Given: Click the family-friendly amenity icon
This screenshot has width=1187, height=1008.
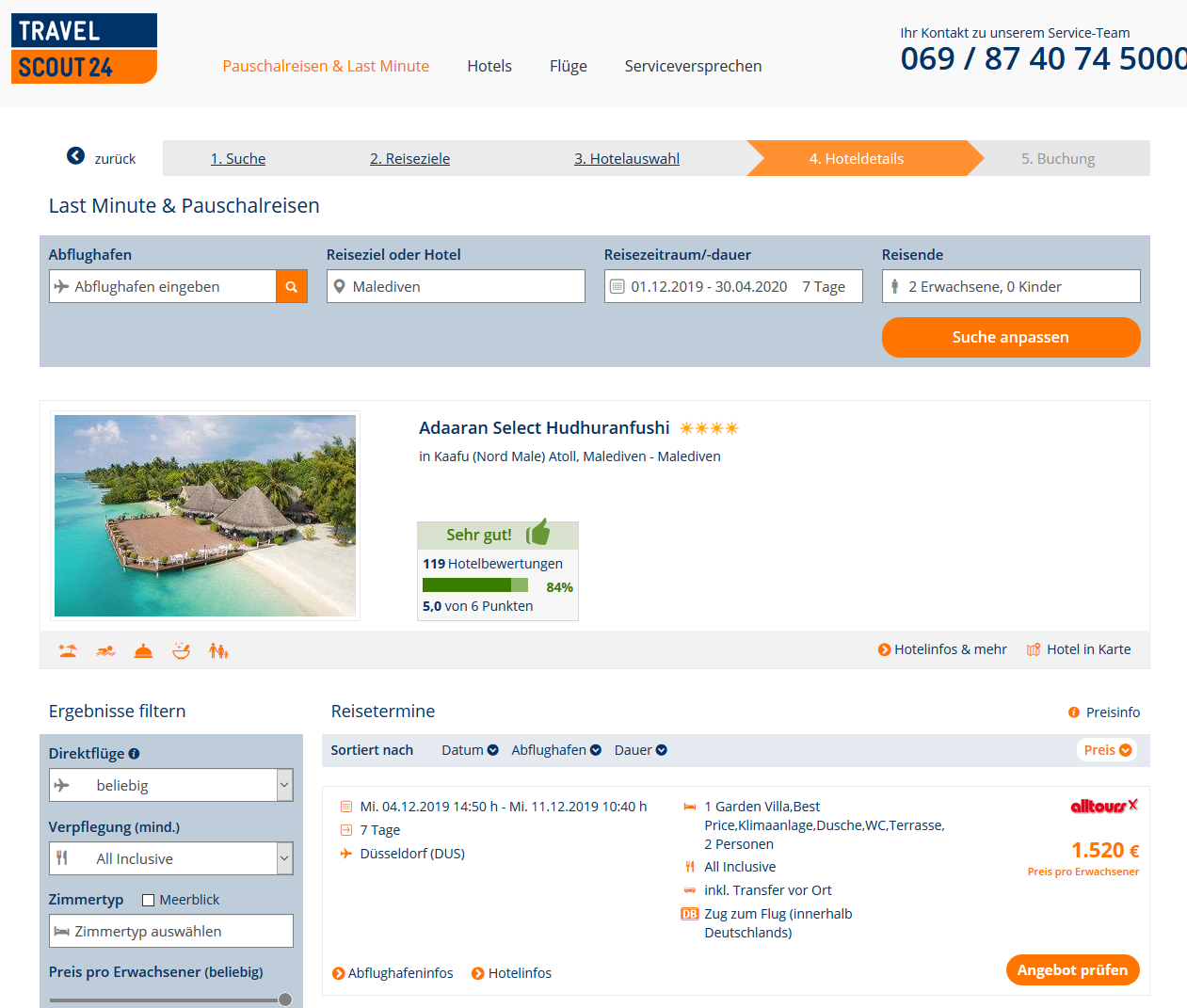Looking at the screenshot, I should 218,650.
